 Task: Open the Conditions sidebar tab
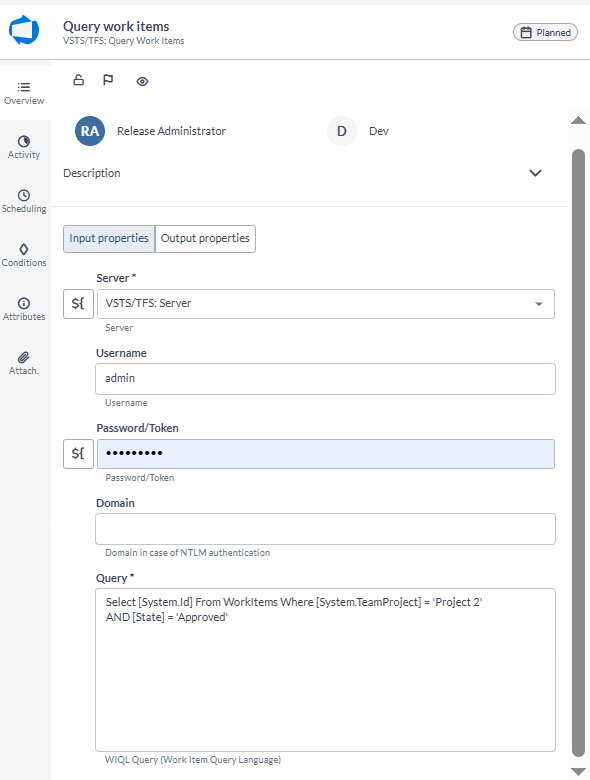24,255
